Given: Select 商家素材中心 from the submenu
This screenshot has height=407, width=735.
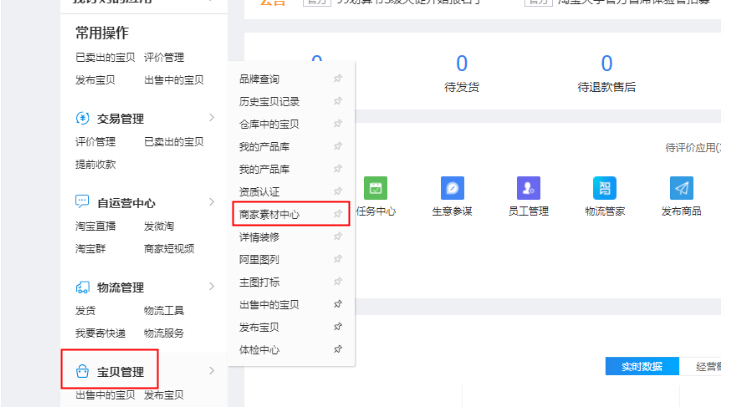Looking at the screenshot, I should point(269,214).
